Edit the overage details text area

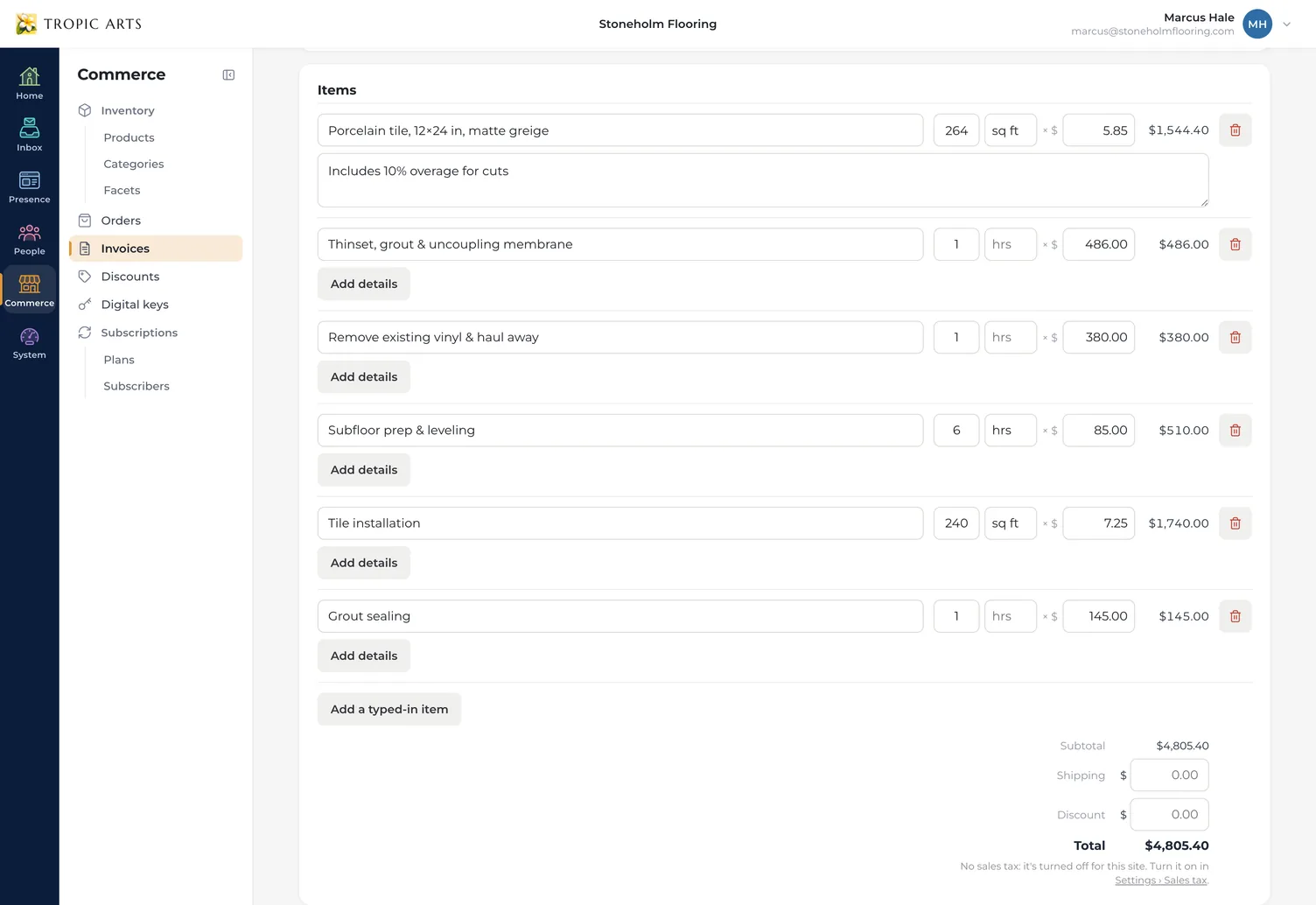coord(763,180)
